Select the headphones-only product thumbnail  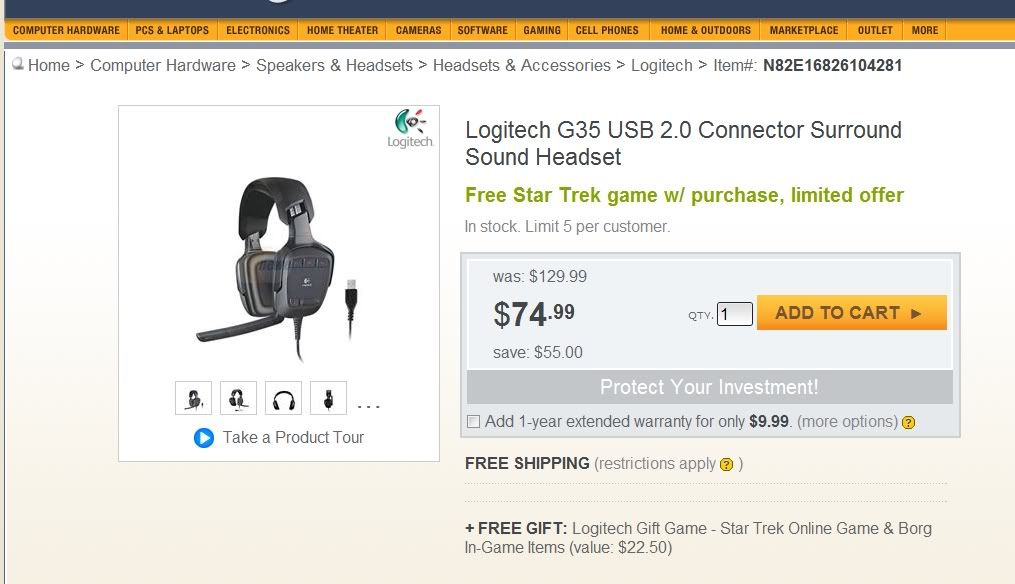pos(283,397)
